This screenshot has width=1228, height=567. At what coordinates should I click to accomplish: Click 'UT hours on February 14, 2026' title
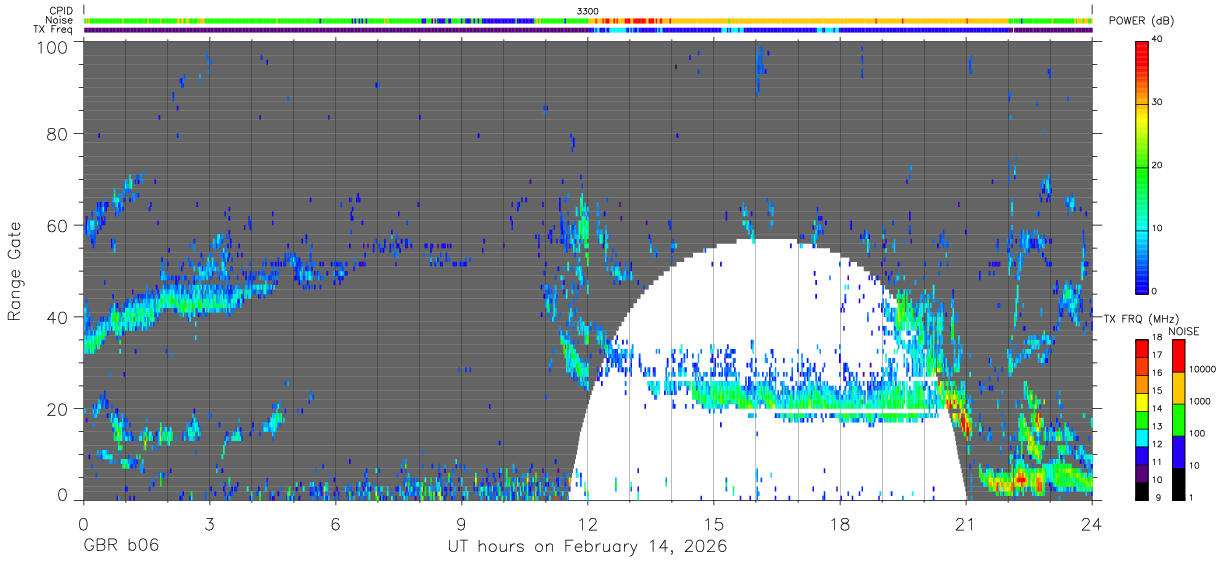[586, 546]
